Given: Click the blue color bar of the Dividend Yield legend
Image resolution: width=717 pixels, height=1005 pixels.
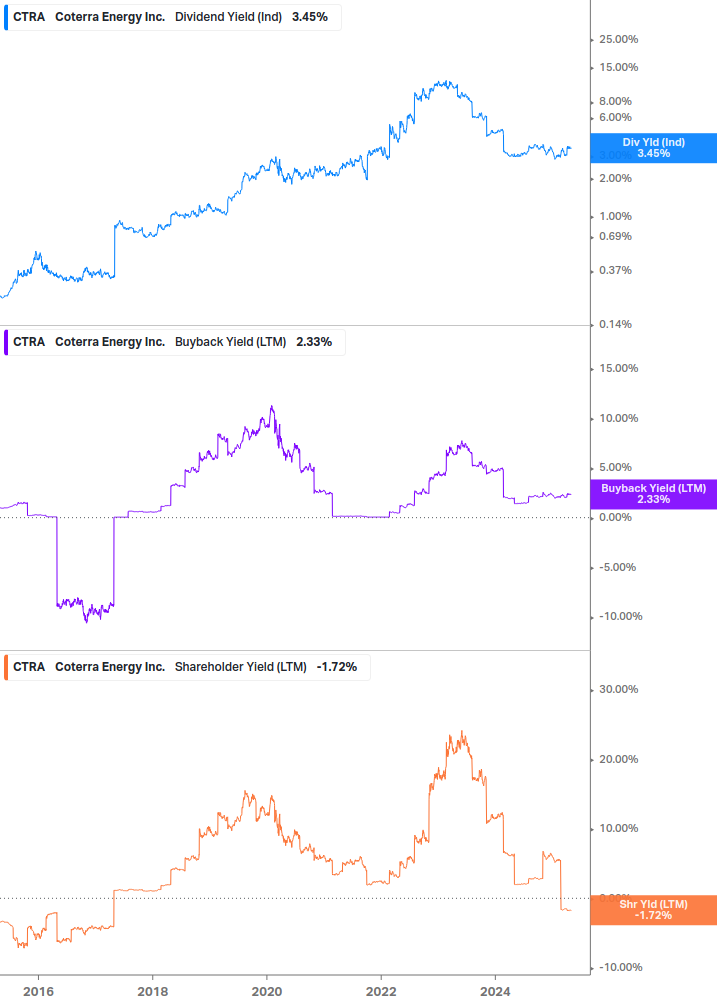Looking at the screenshot, I should [6, 17].
